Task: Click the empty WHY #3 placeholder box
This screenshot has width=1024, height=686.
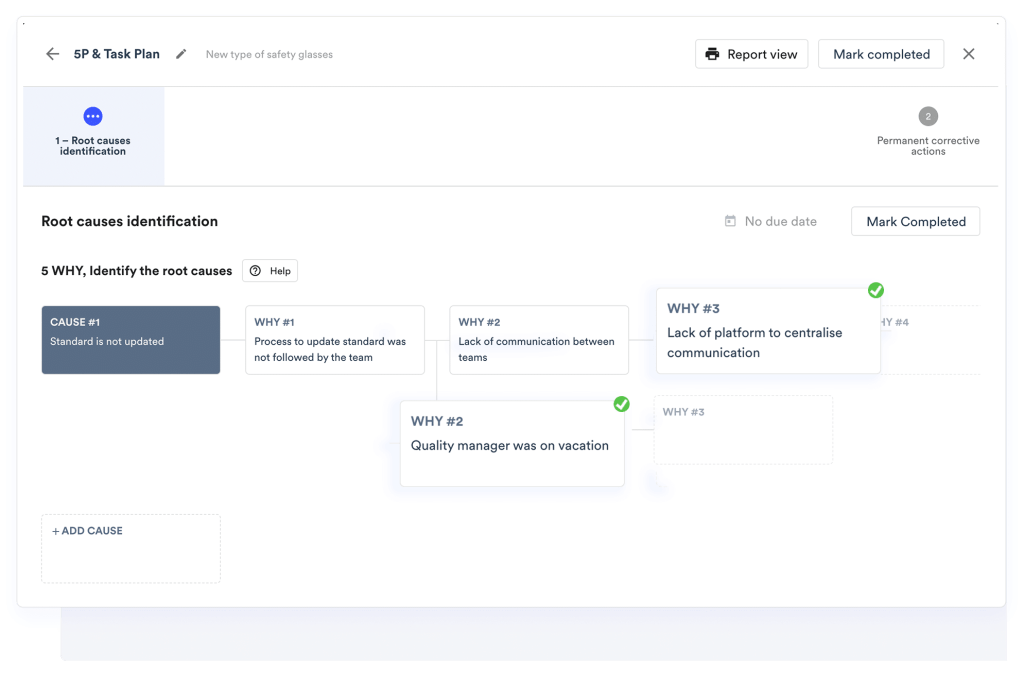Action: (x=743, y=430)
